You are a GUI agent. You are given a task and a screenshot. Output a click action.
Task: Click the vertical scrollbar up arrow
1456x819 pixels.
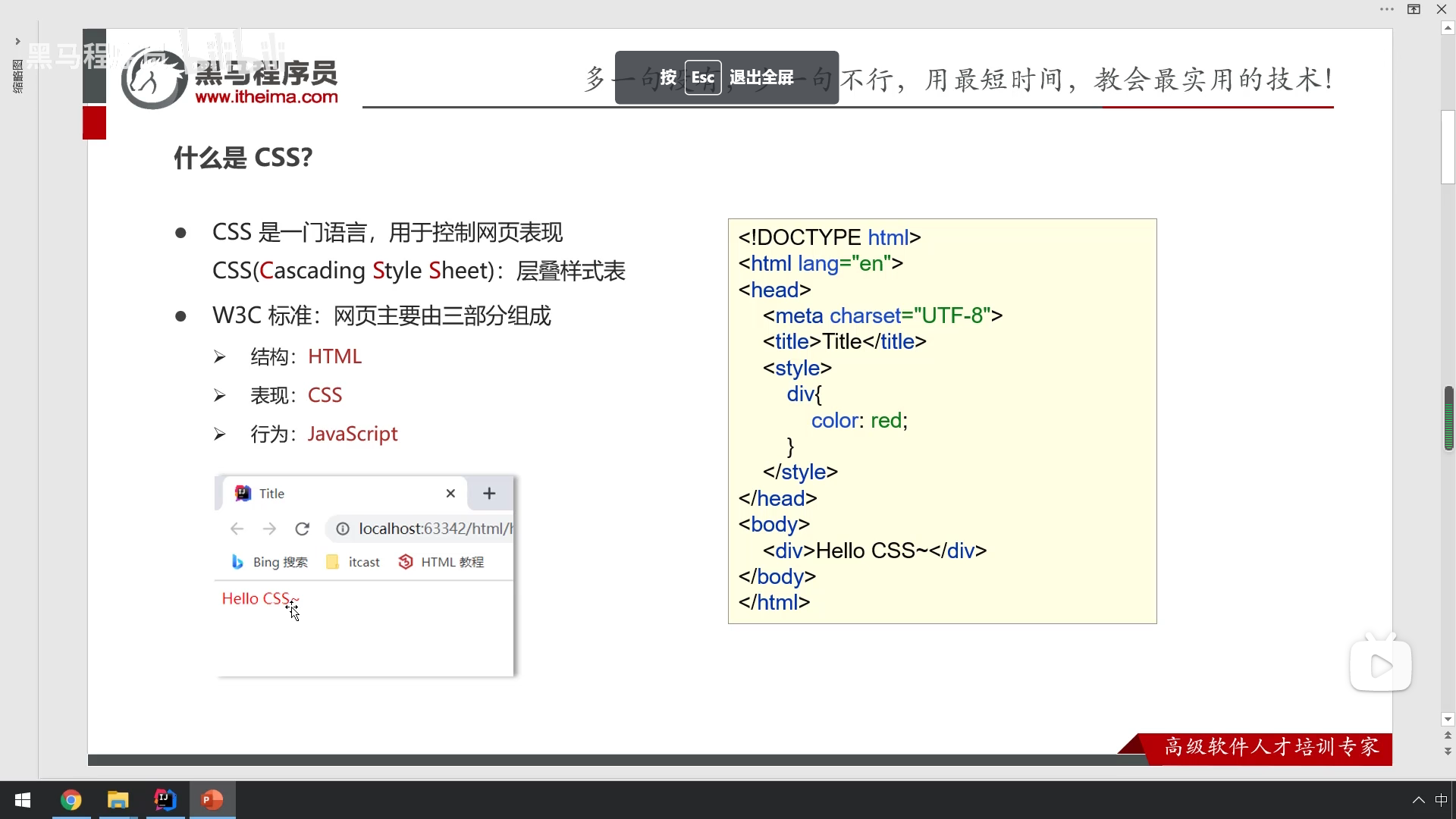click(x=1448, y=28)
